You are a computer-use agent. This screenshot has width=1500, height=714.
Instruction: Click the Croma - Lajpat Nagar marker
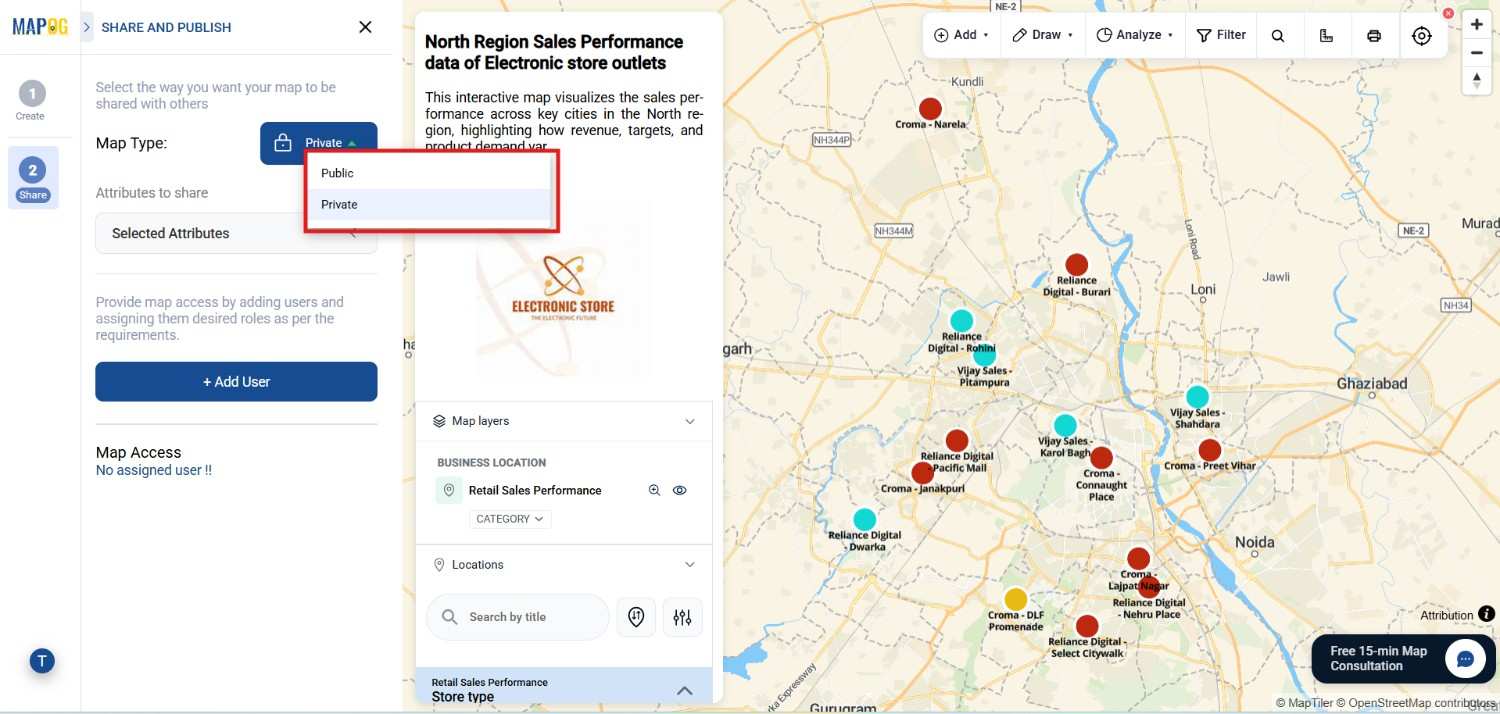click(x=1138, y=558)
